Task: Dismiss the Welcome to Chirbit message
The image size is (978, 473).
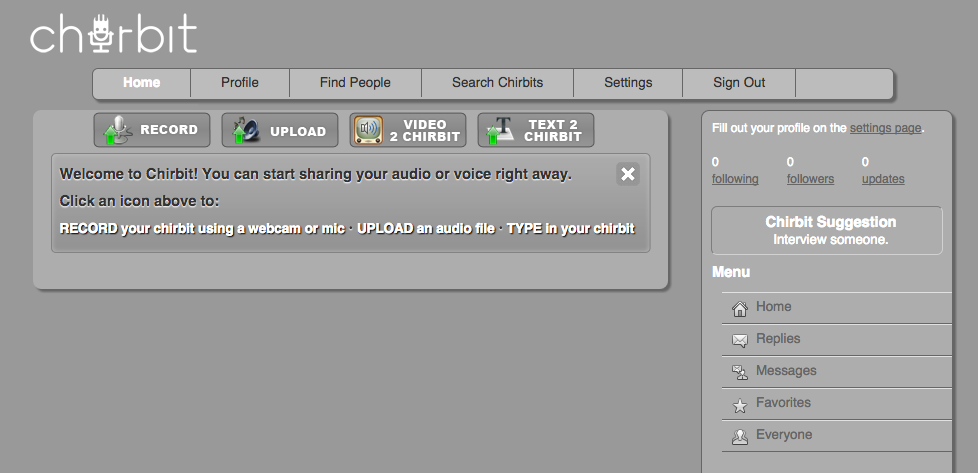Action: click(x=628, y=174)
